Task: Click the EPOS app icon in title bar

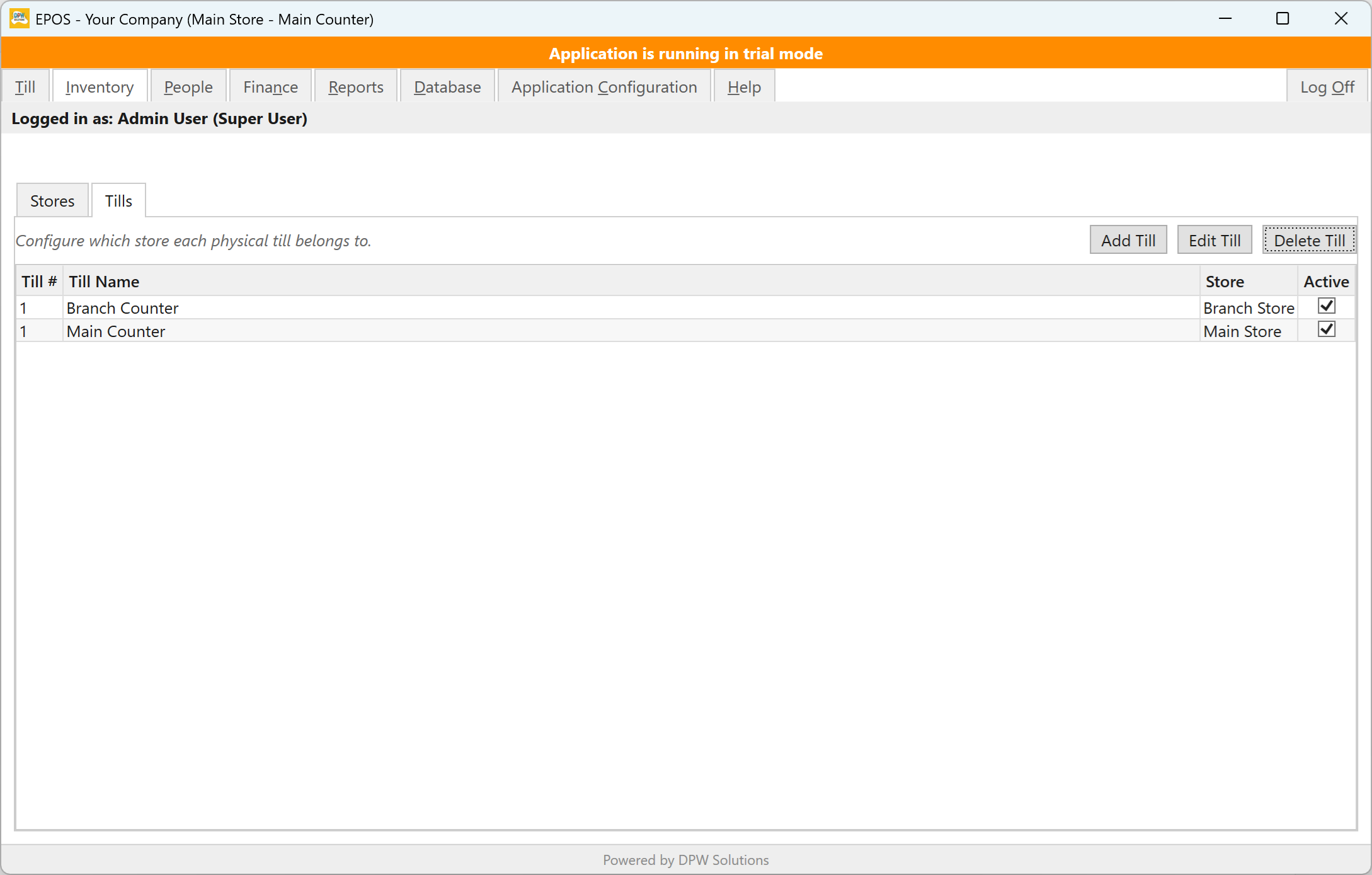Action: 20,18
